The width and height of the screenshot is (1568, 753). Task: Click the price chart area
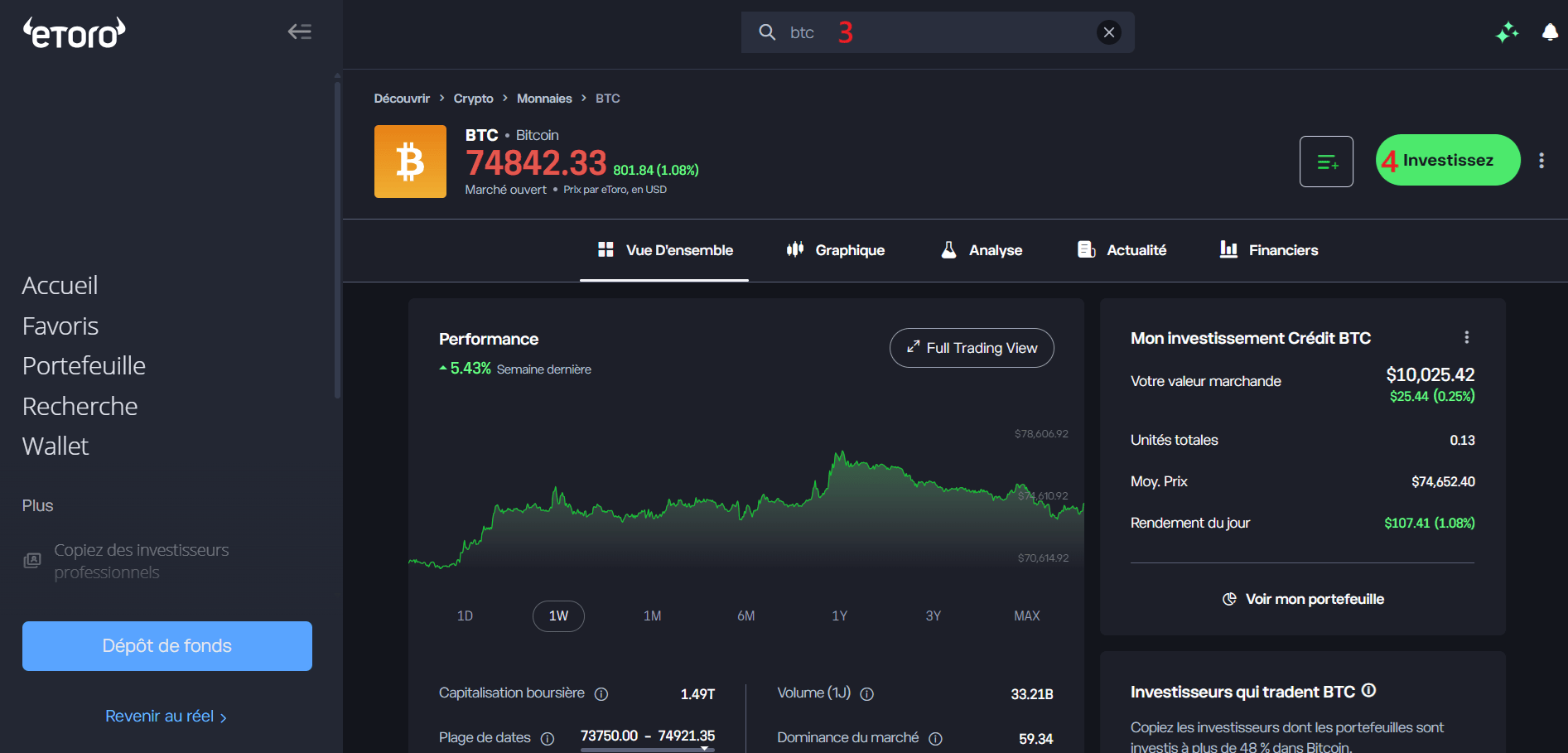pyautogui.click(x=745, y=497)
